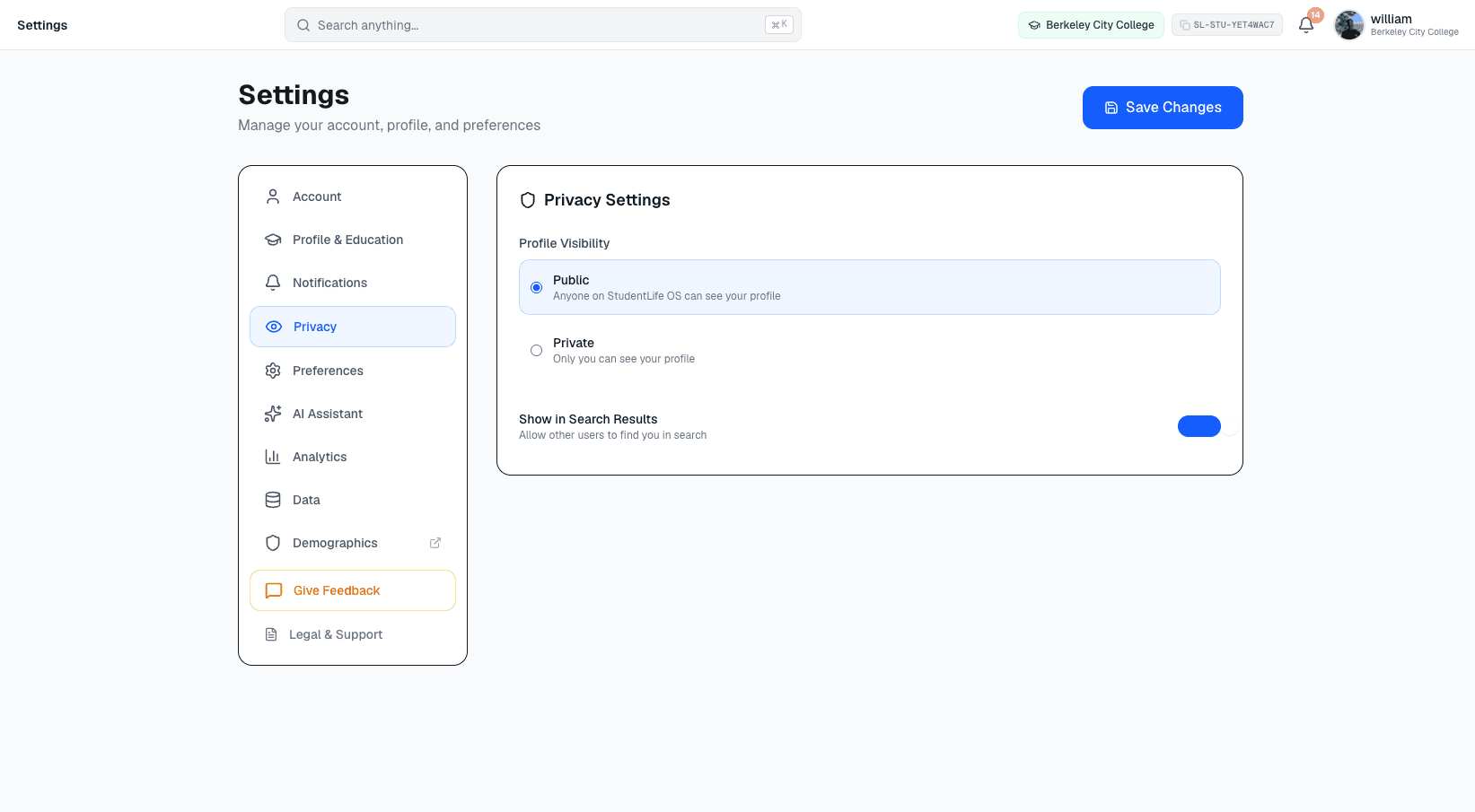Open william's profile avatar
1475x812 pixels.
tap(1349, 25)
